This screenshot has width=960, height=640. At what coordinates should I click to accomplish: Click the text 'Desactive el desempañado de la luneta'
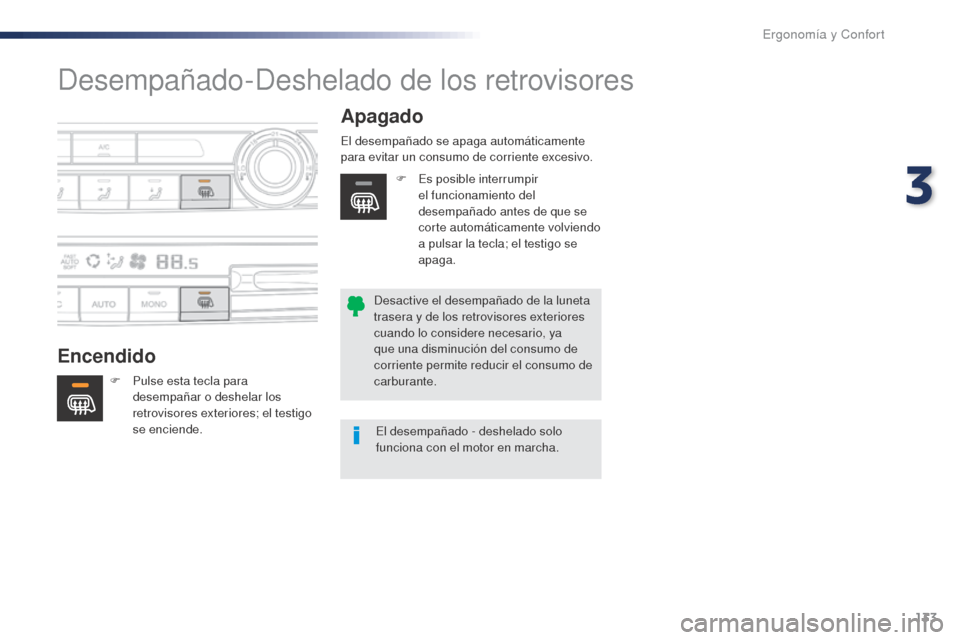click(482, 301)
